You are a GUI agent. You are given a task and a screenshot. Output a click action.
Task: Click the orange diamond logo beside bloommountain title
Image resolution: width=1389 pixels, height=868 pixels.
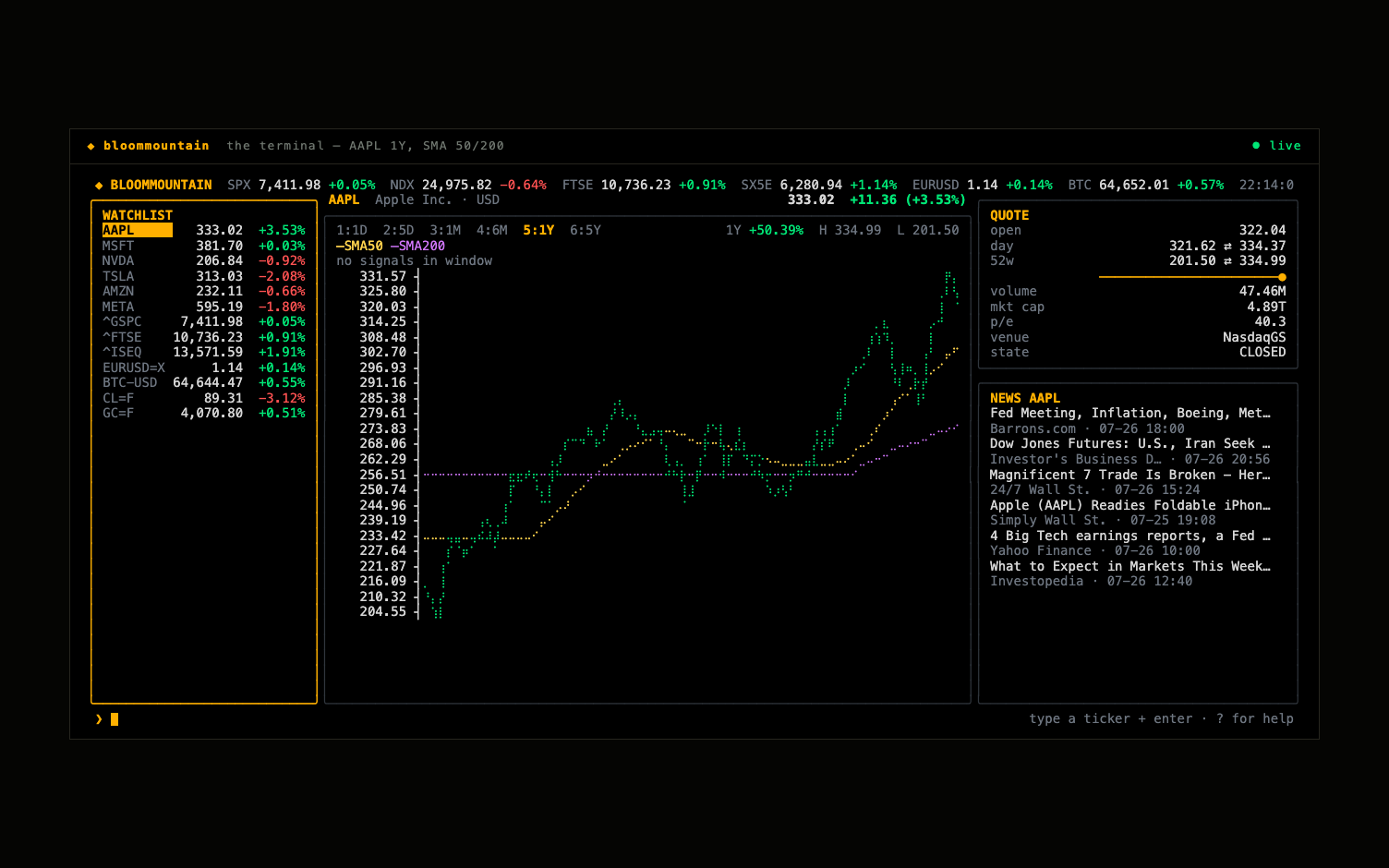point(91,146)
